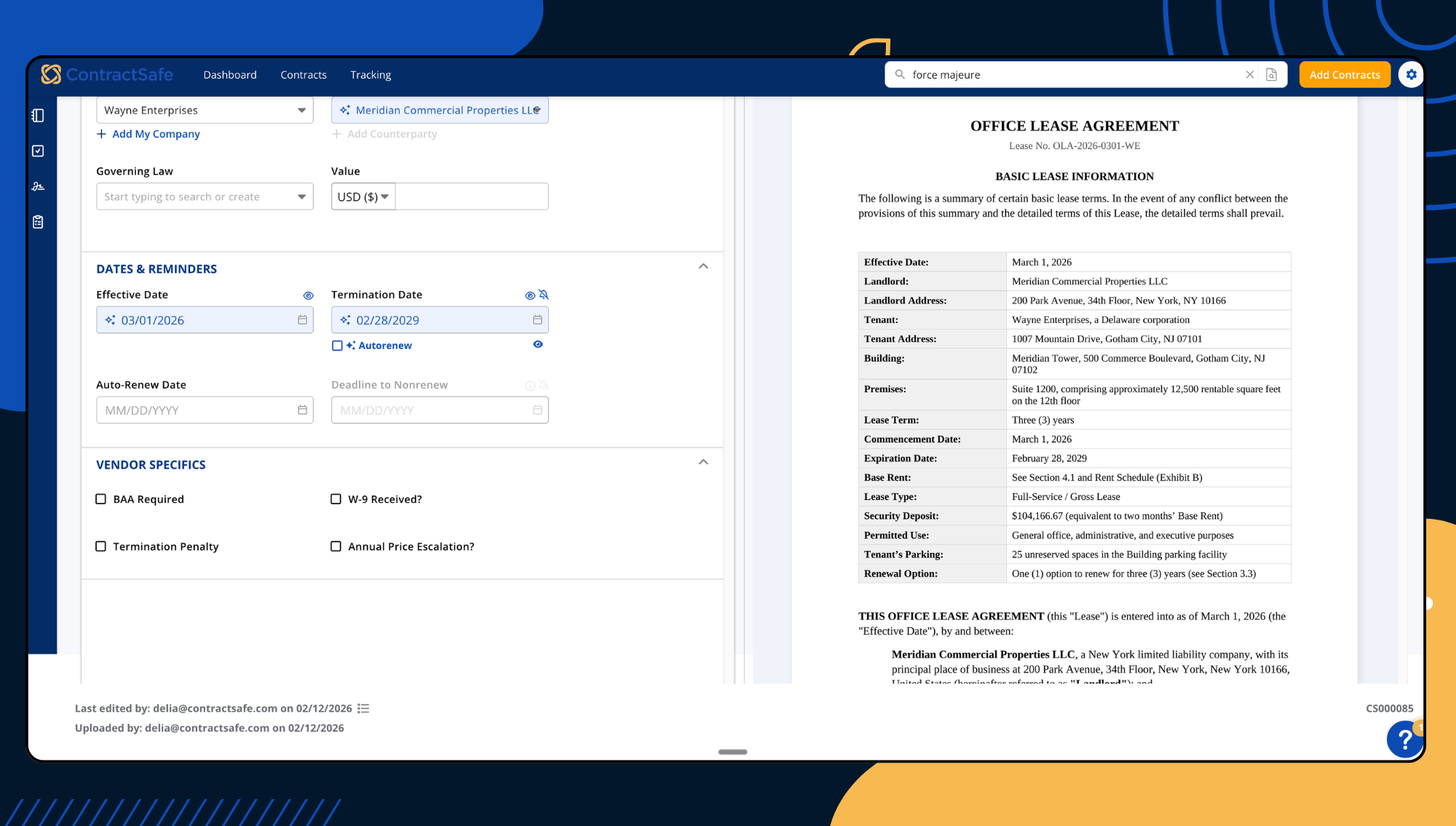The width and height of the screenshot is (1456, 826).
Task: Open the e-signature sidebar icon
Action: (x=39, y=186)
